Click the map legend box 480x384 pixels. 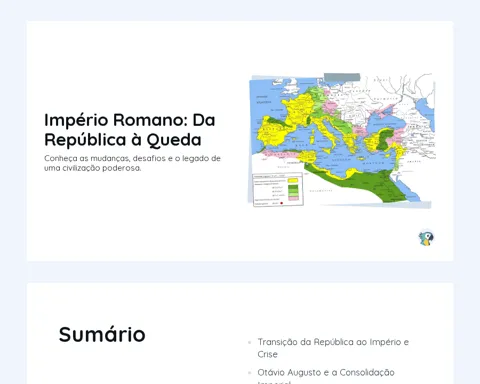278,189
